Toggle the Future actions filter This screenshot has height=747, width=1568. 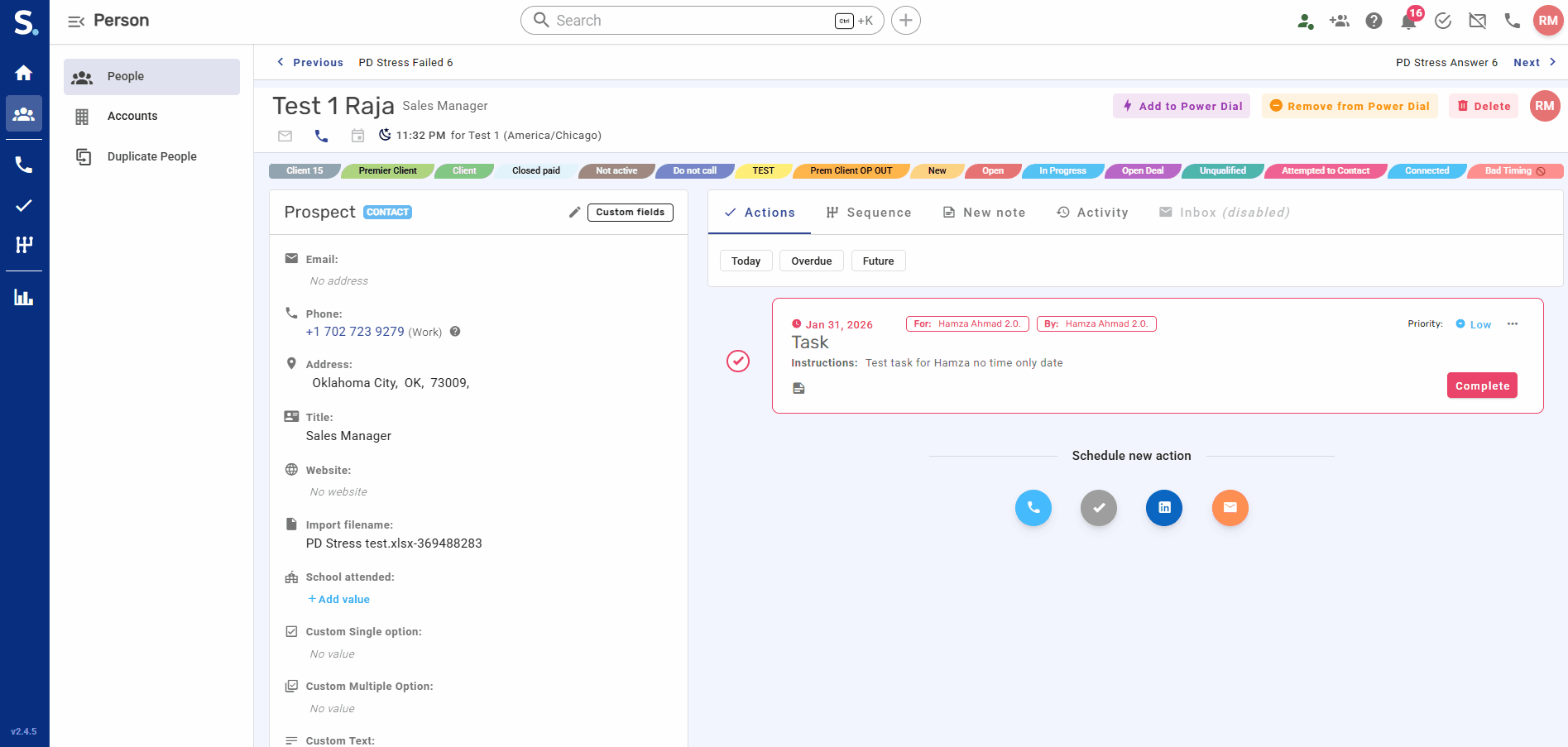point(879,261)
